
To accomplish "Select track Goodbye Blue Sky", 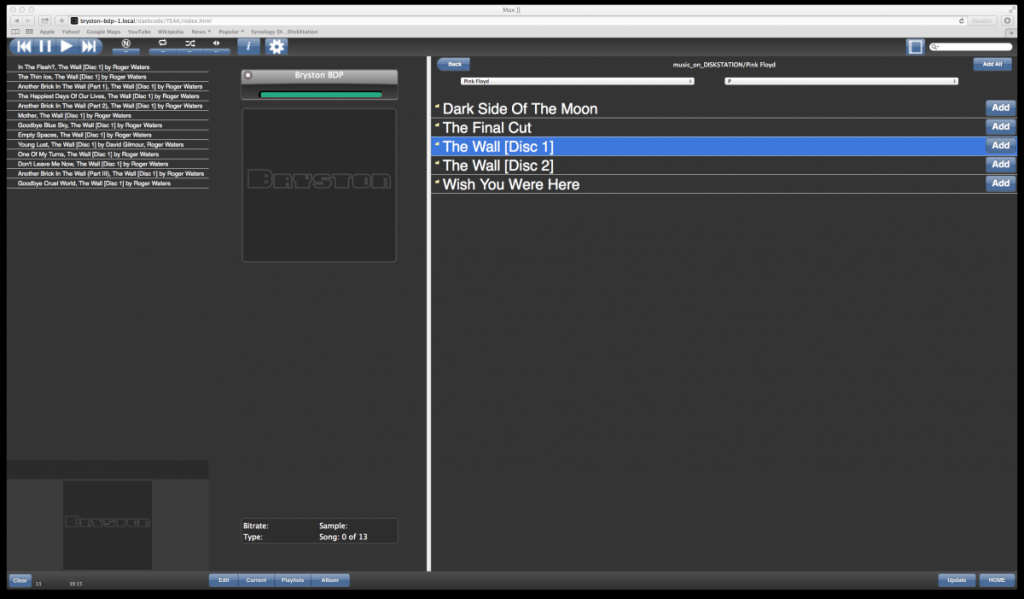I will click(108, 125).
